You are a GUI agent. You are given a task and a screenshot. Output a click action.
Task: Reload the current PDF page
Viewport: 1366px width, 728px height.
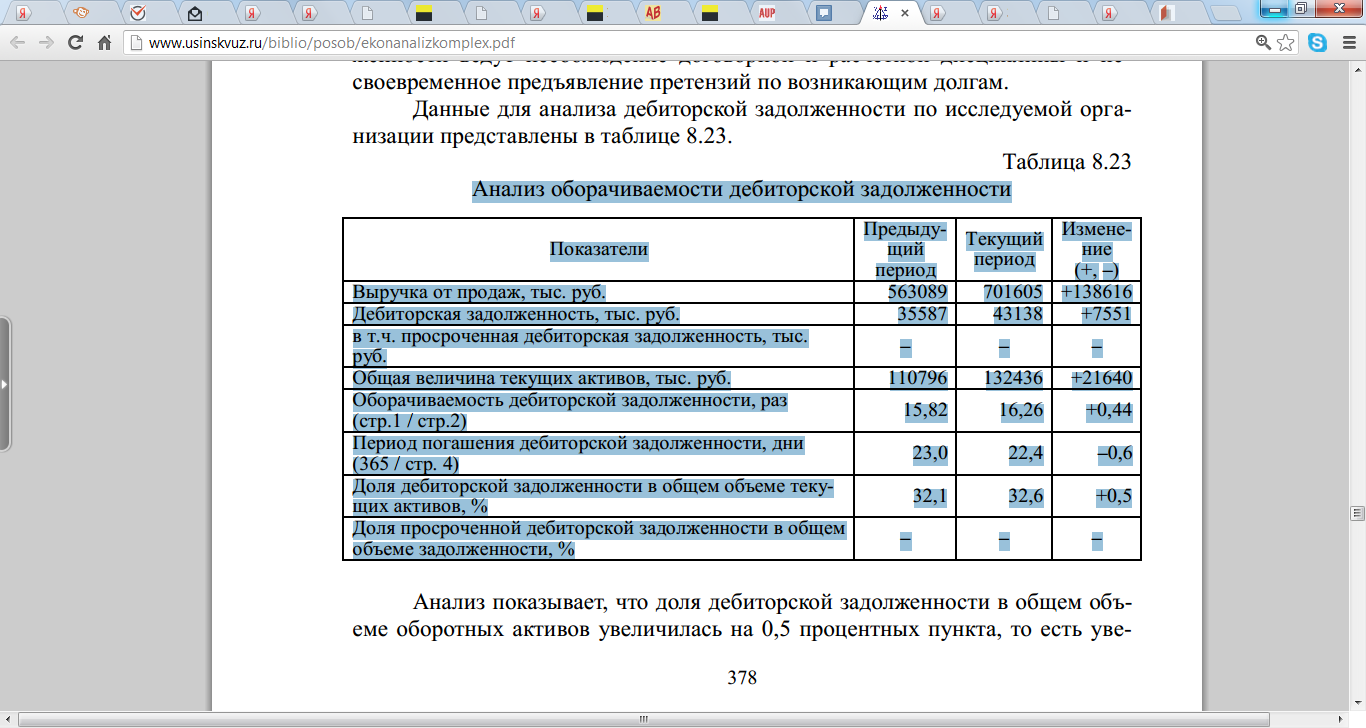75,43
